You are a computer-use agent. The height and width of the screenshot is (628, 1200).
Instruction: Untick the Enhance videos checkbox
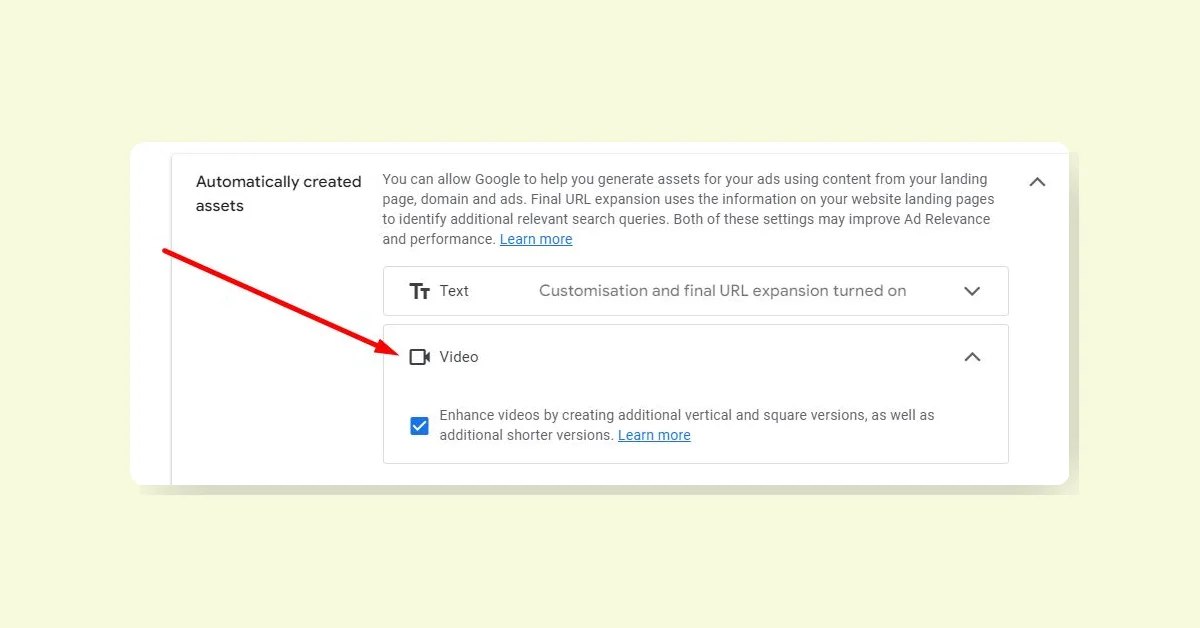pos(420,426)
